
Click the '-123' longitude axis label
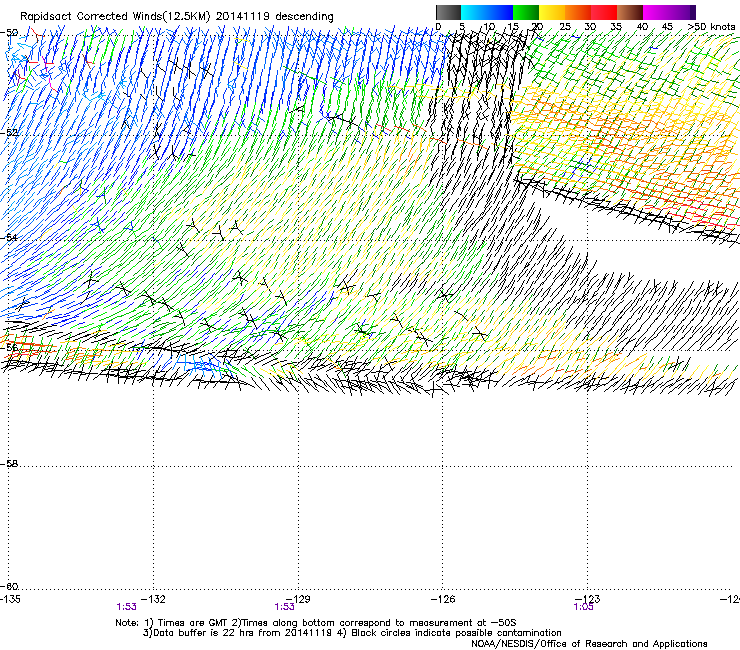click(x=588, y=599)
